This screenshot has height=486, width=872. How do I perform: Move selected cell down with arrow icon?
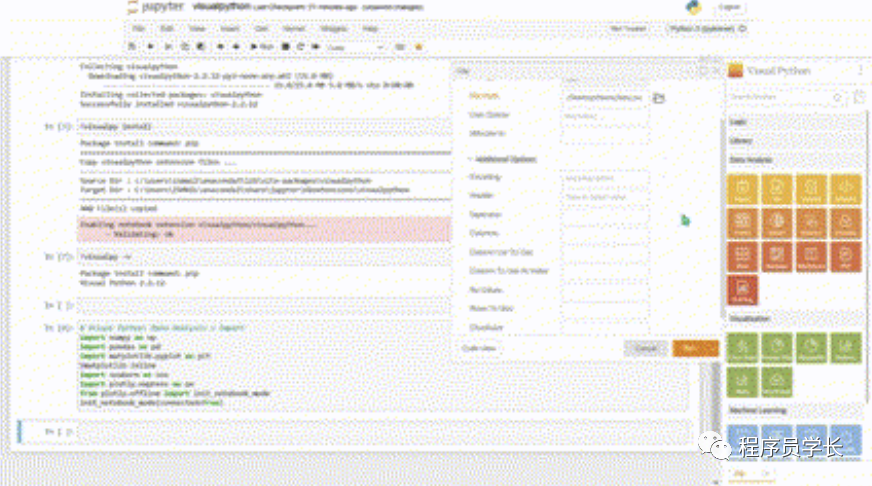236,47
